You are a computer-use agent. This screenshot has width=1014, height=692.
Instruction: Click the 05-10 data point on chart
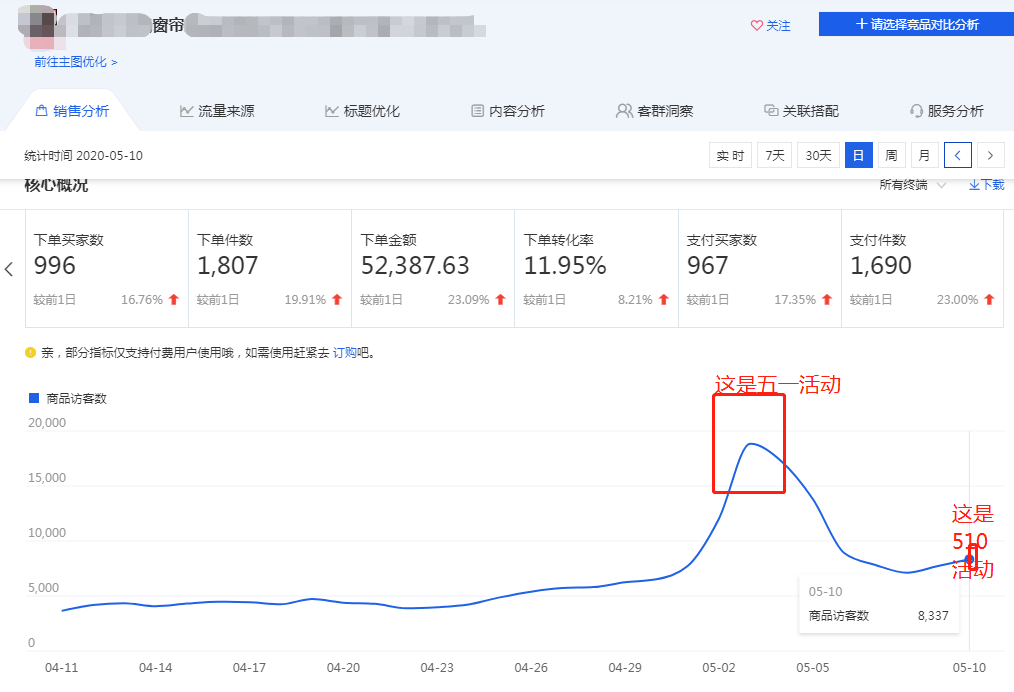(969, 559)
